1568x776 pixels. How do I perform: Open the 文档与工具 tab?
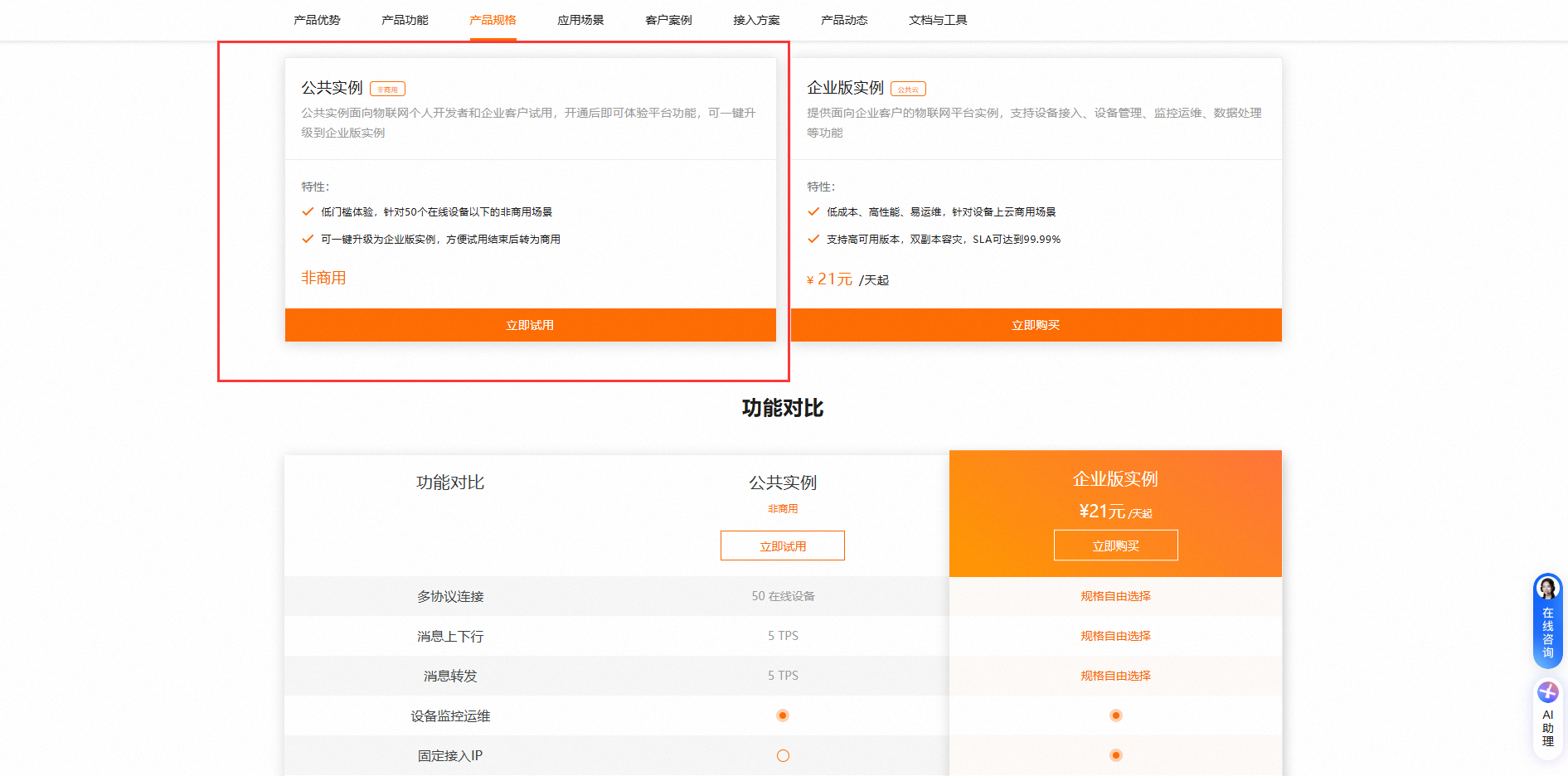coord(938,20)
